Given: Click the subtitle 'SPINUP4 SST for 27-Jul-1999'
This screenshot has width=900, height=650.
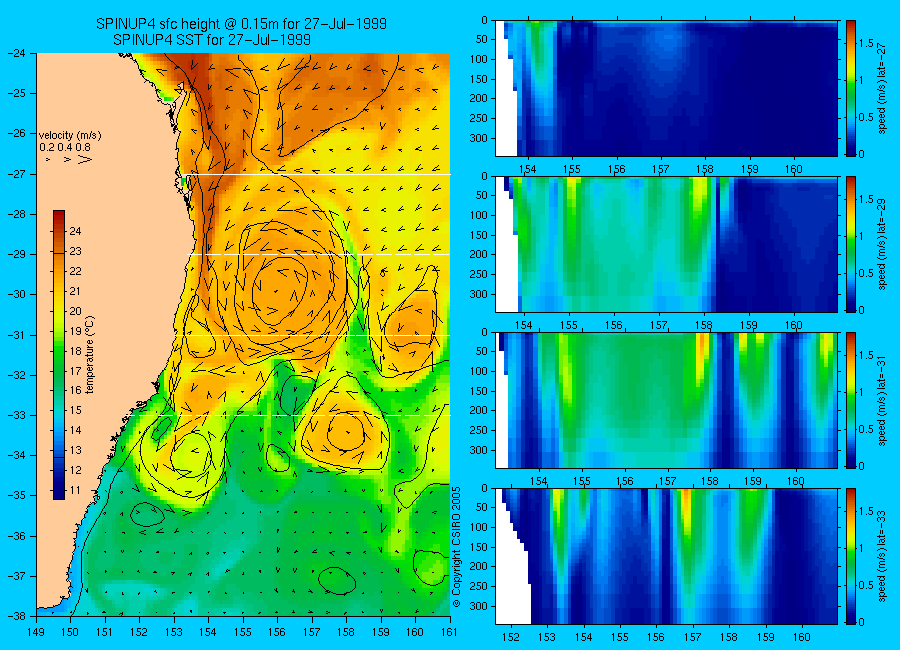Looking at the screenshot, I should 212,40.
